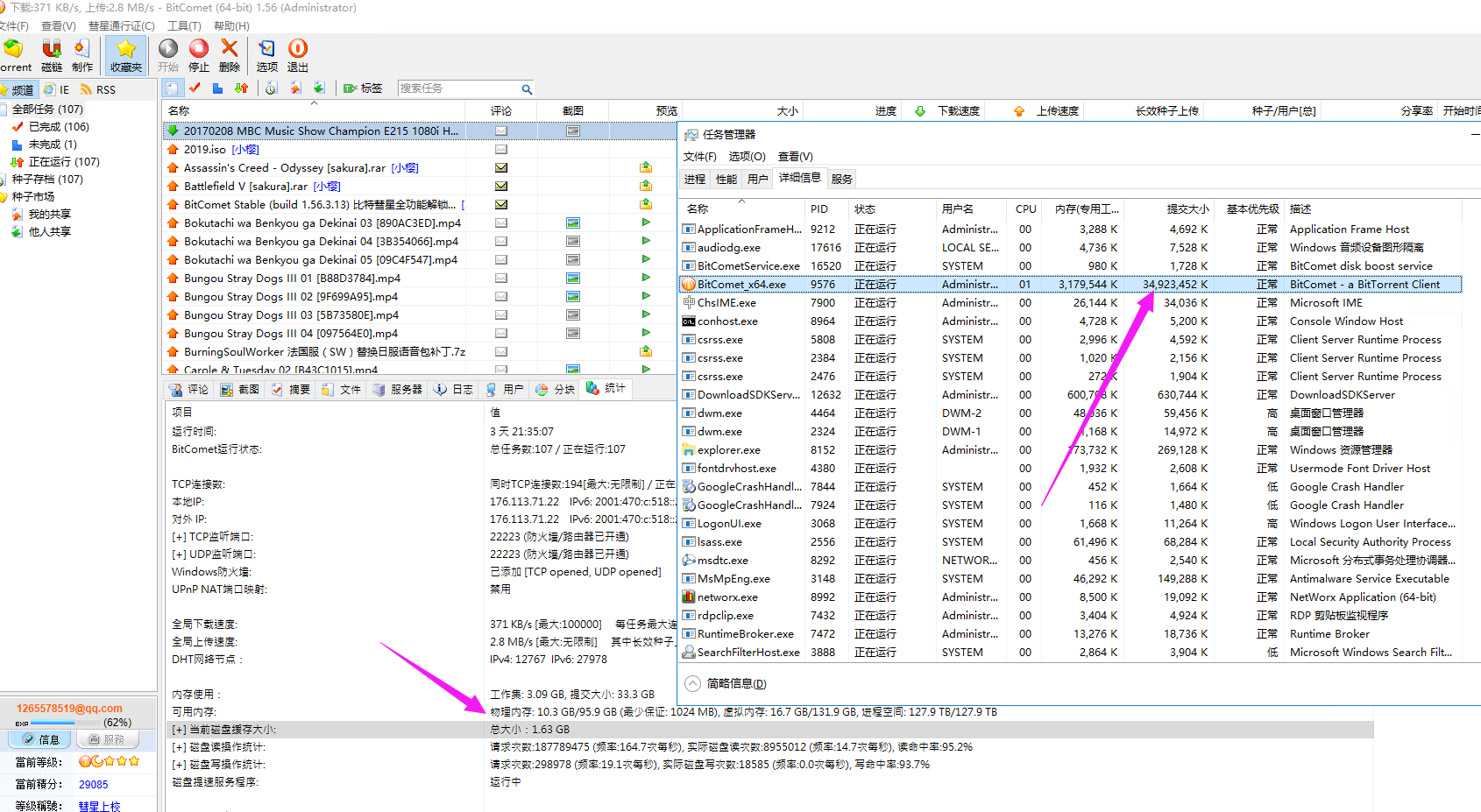Click the 制作 make torrent toolbar icon
This screenshot has height=812, width=1481.
82,55
